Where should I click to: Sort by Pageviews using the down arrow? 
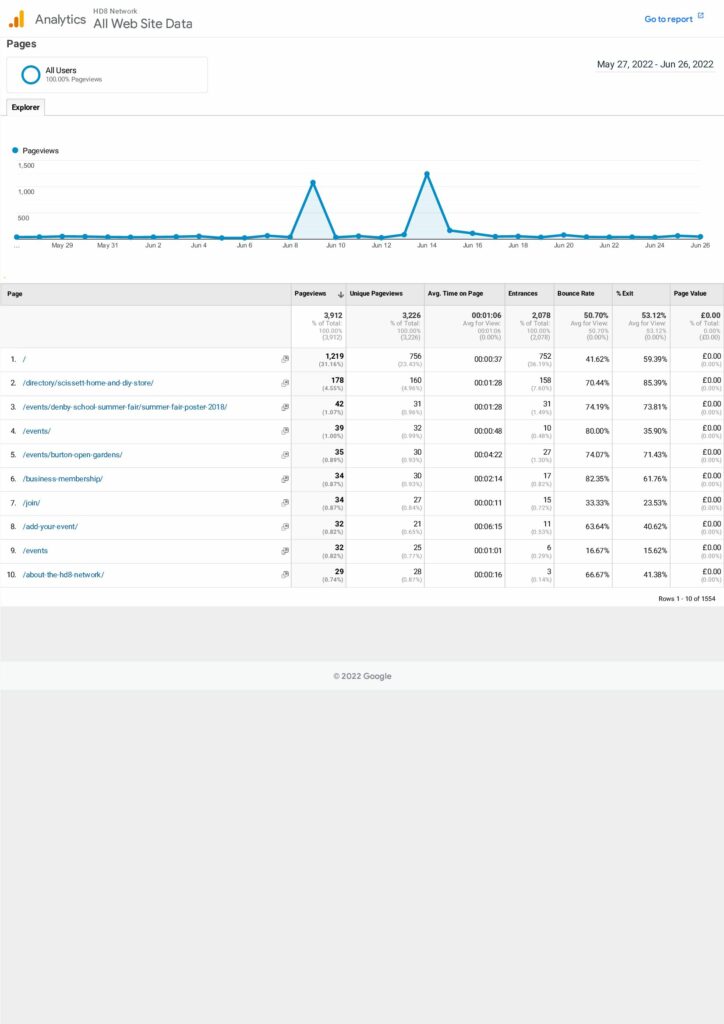click(x=340, y=294)
